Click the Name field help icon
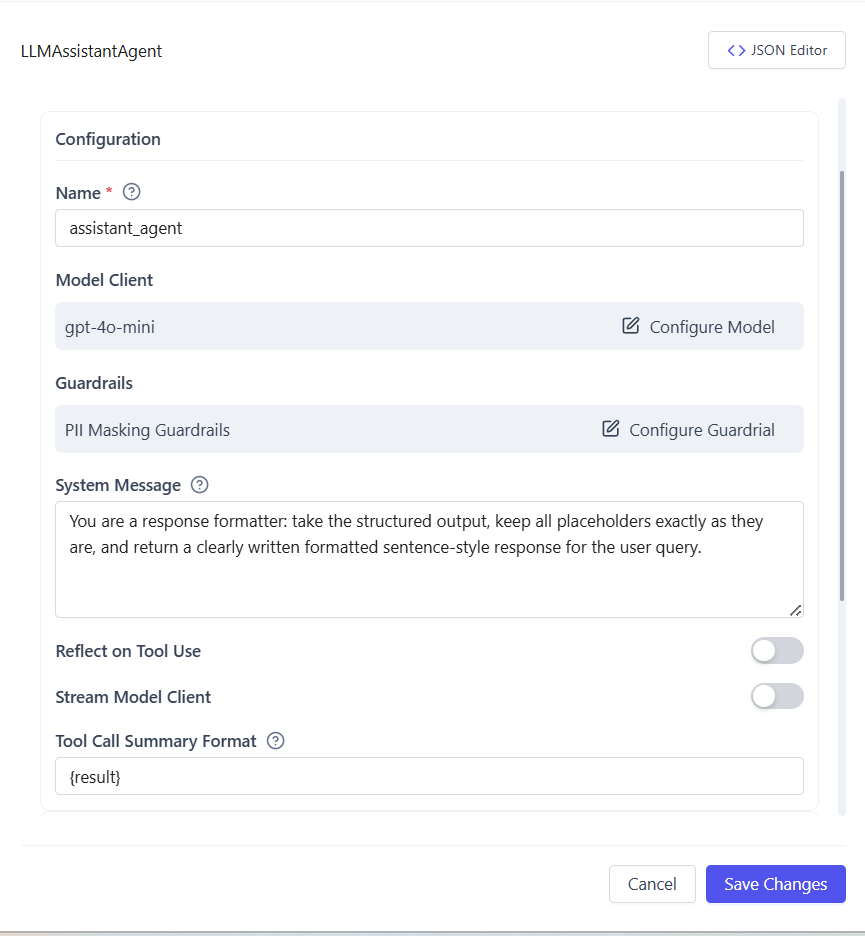Screen dimensions: 865x936 pos(131,192)
